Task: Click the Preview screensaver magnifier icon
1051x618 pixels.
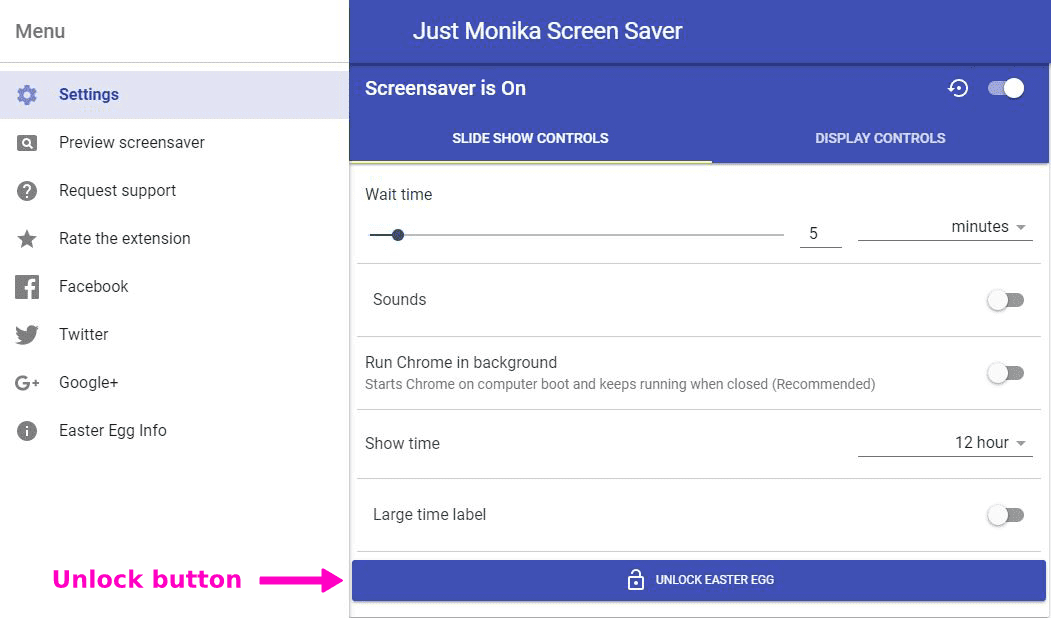Action: coord(28,142)
